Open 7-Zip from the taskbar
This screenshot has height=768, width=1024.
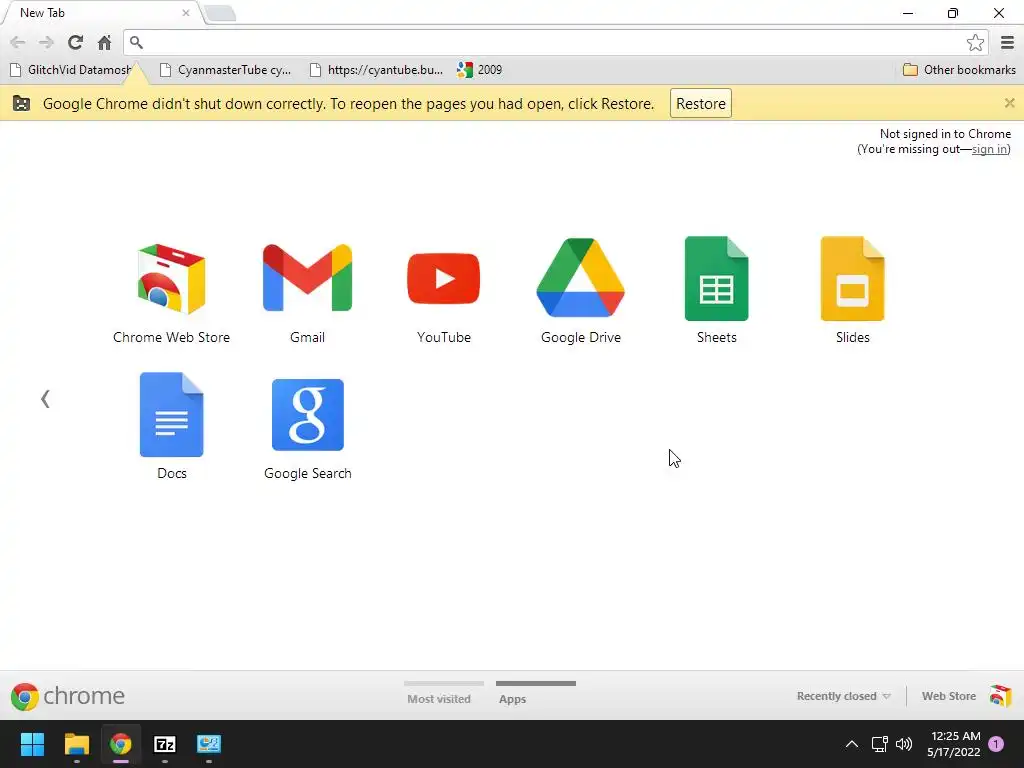click(165, 744)
